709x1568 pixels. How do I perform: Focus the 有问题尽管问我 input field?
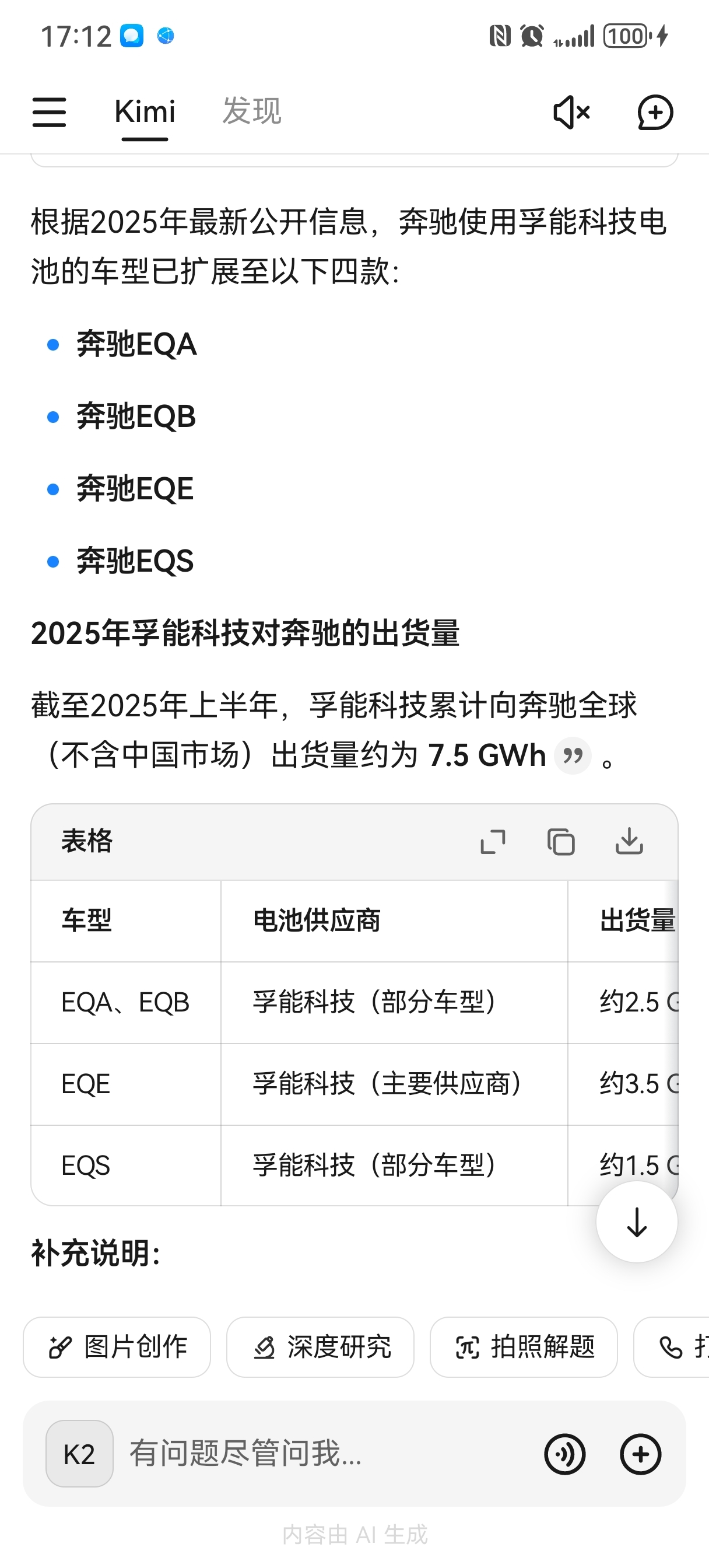point(329,1454)
